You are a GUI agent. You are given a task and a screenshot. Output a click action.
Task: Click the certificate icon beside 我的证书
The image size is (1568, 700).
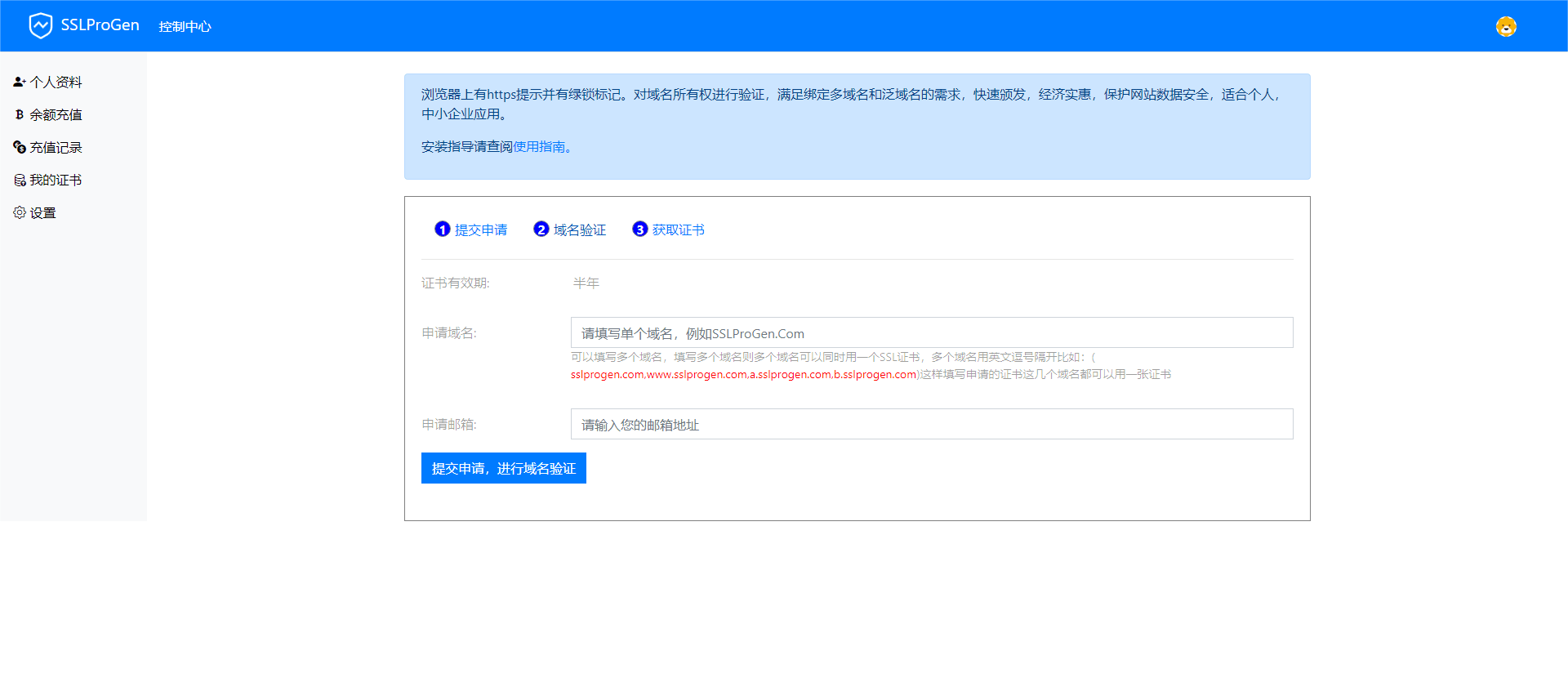20,180
